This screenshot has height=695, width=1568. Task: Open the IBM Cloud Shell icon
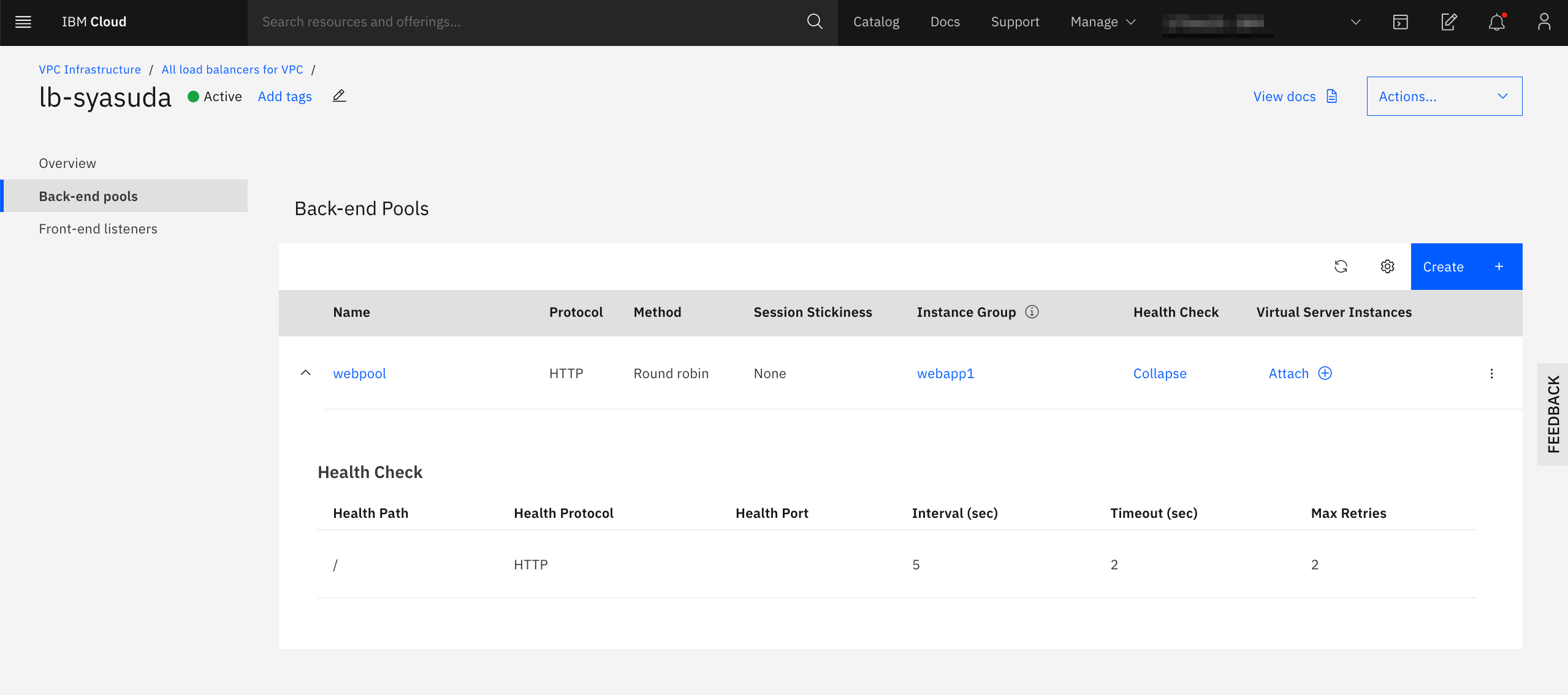pyautogui.click(x=1400, y=22)
